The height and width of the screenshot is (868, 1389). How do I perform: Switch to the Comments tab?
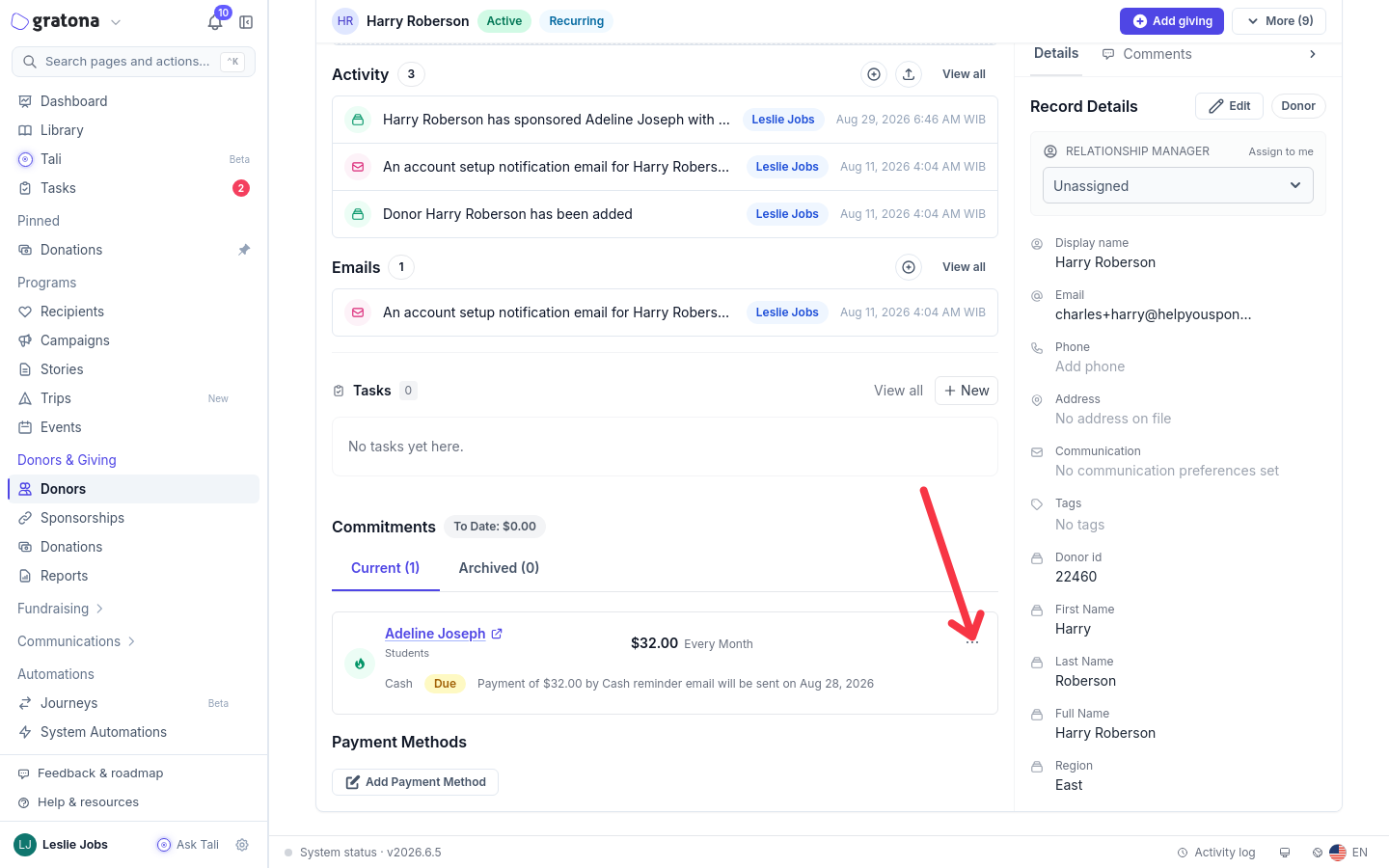[x=1147, y=54]
